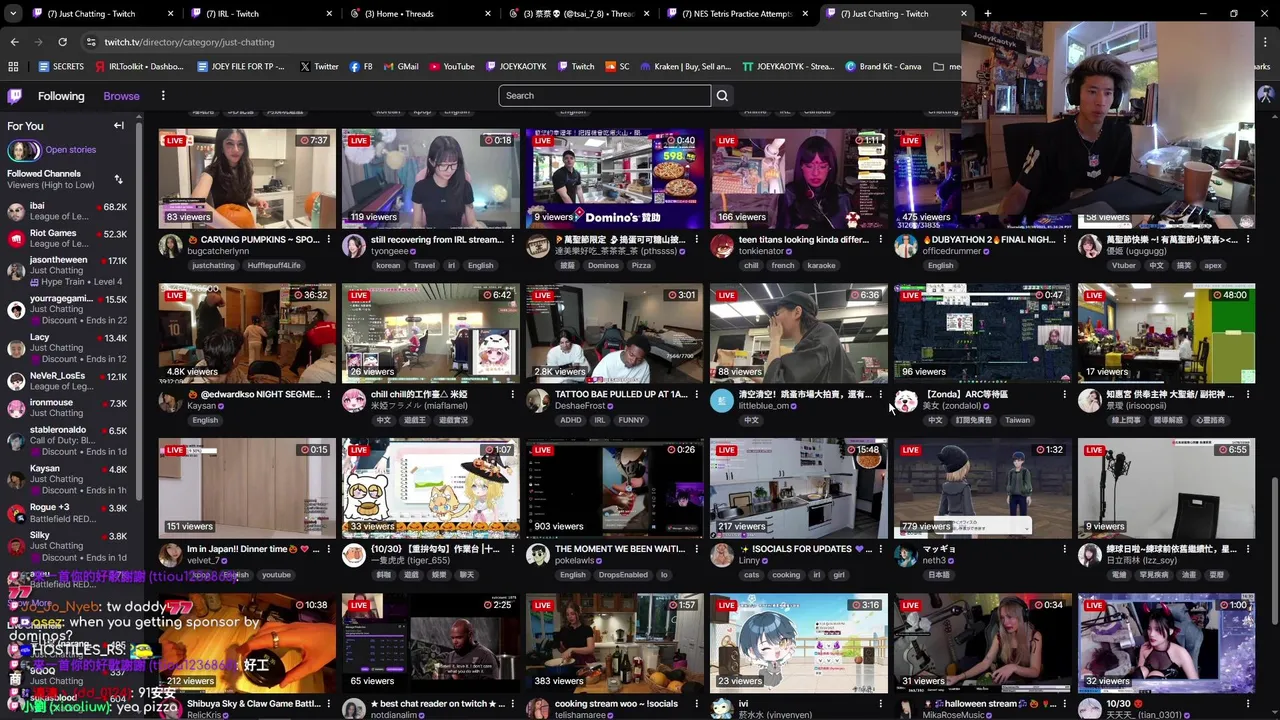Open options for TATTOO BAE stream

[697, 395]
